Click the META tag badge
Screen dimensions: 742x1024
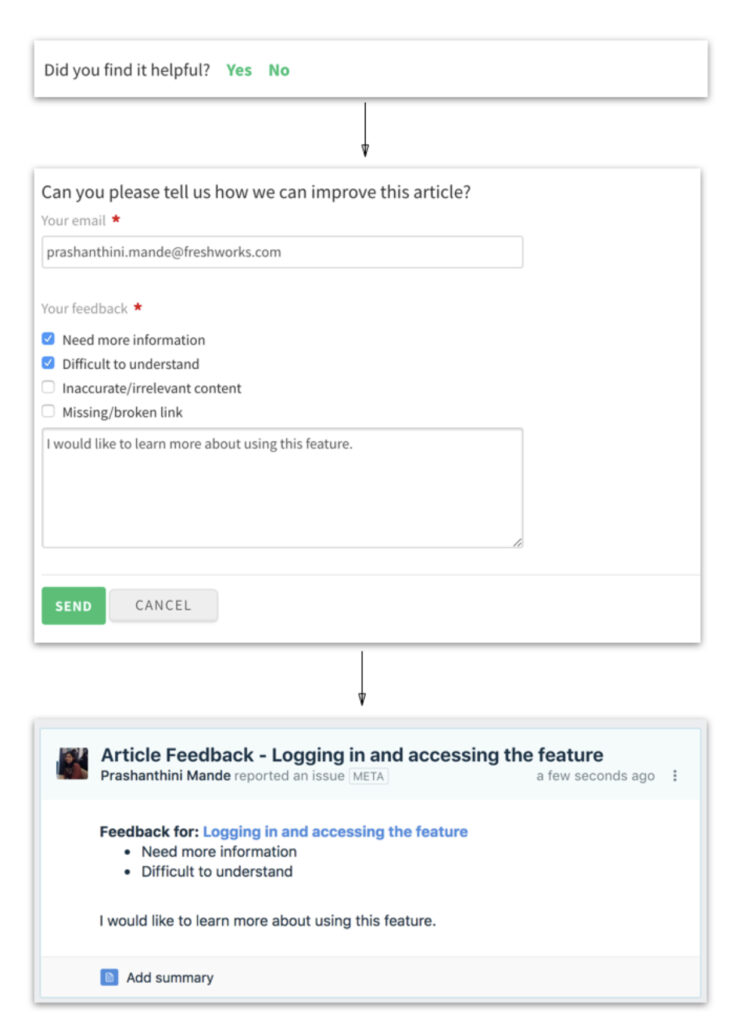point(368,776)
